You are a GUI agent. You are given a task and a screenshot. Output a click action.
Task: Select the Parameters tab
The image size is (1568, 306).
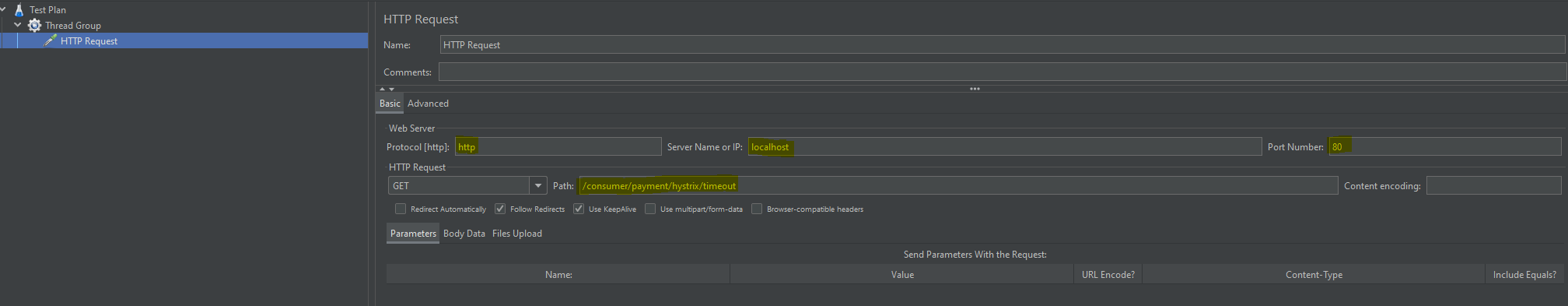coord(413,234)
